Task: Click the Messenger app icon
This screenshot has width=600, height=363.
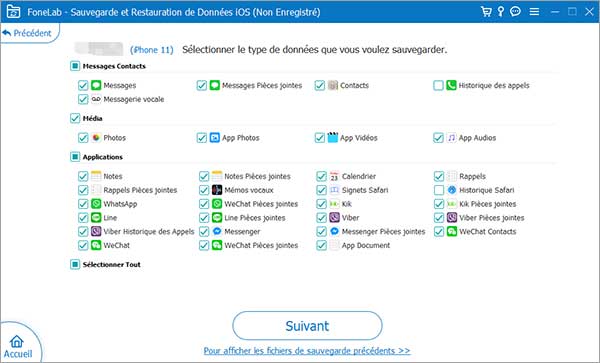Action: (217, 231)
